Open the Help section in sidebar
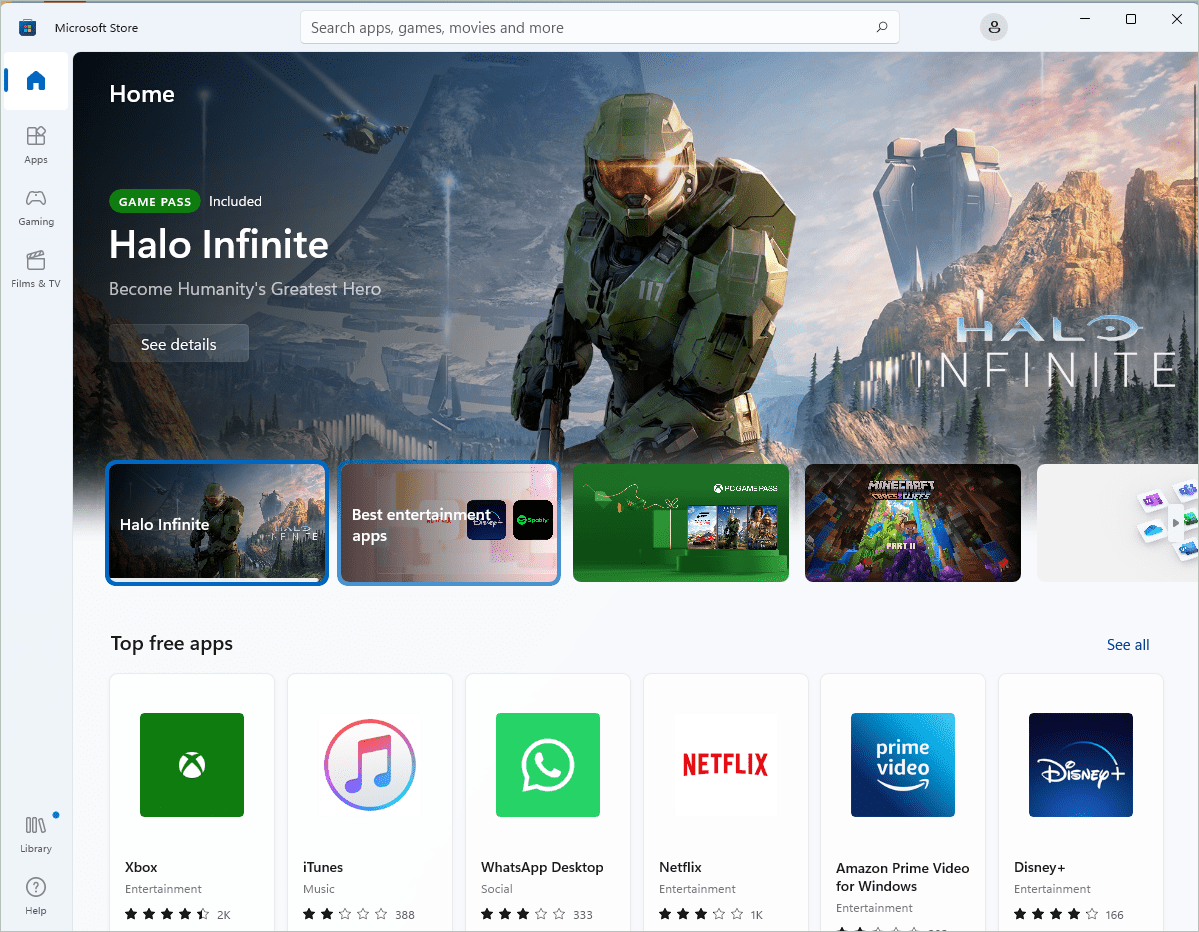This screenshot has height=932, width=1199. 36,895
